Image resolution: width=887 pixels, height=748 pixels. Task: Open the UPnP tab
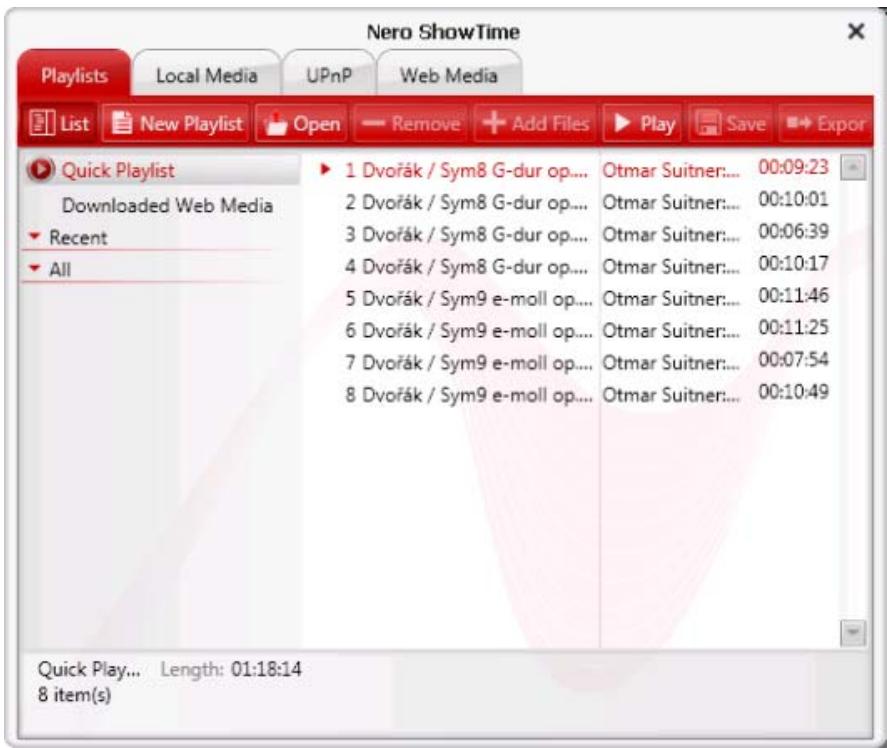pyautogui.click(x=329, y=75)
